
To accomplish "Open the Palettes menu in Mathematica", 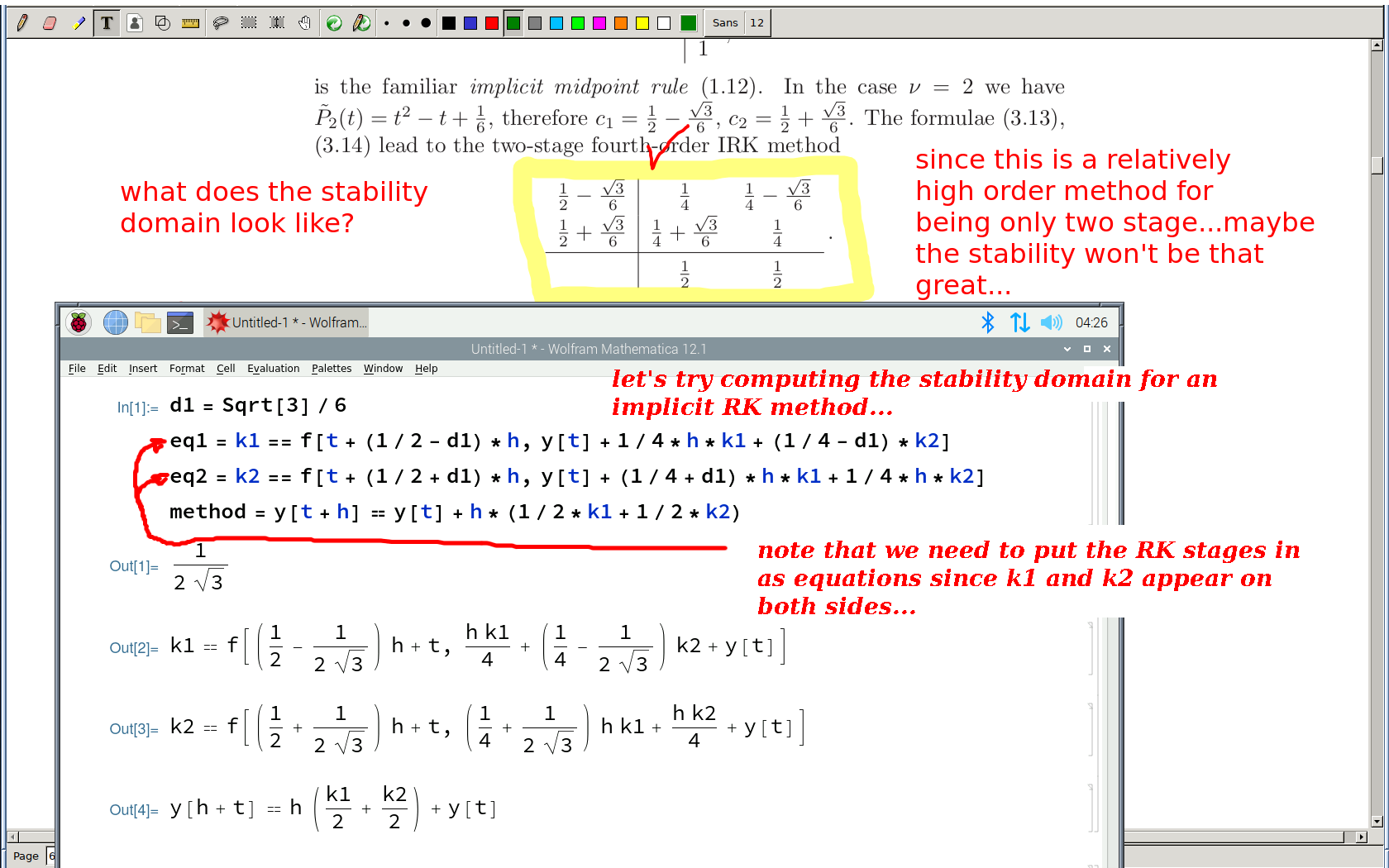I will pos(331,369).
